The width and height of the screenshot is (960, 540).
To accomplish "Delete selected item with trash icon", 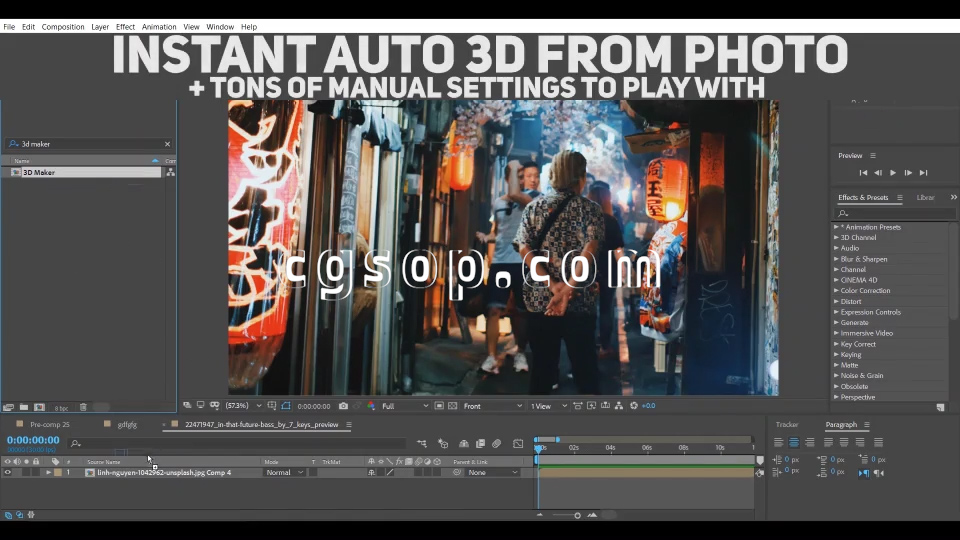I will pos(83,407).
